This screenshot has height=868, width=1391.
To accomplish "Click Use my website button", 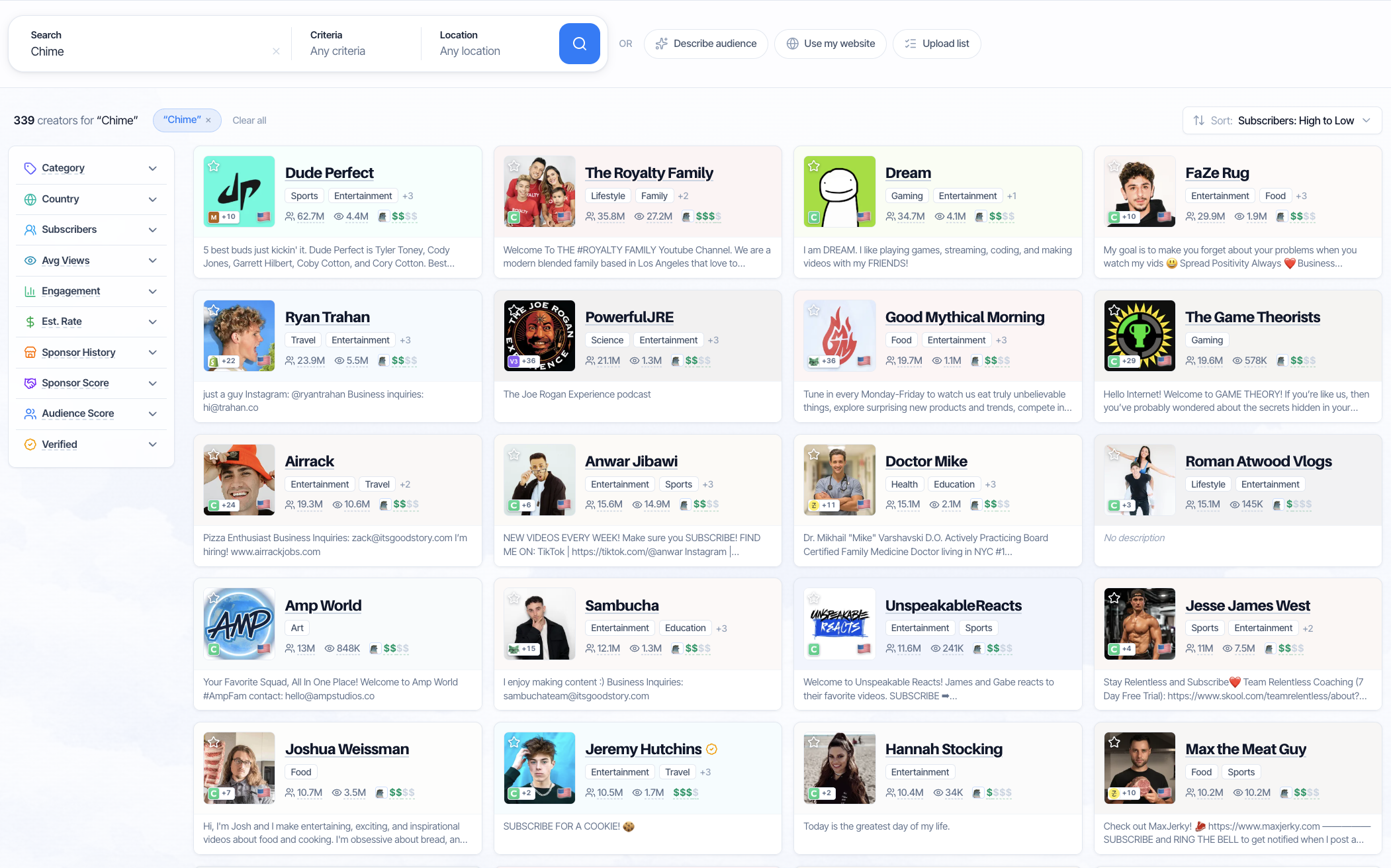I will [x=830, y=44].
